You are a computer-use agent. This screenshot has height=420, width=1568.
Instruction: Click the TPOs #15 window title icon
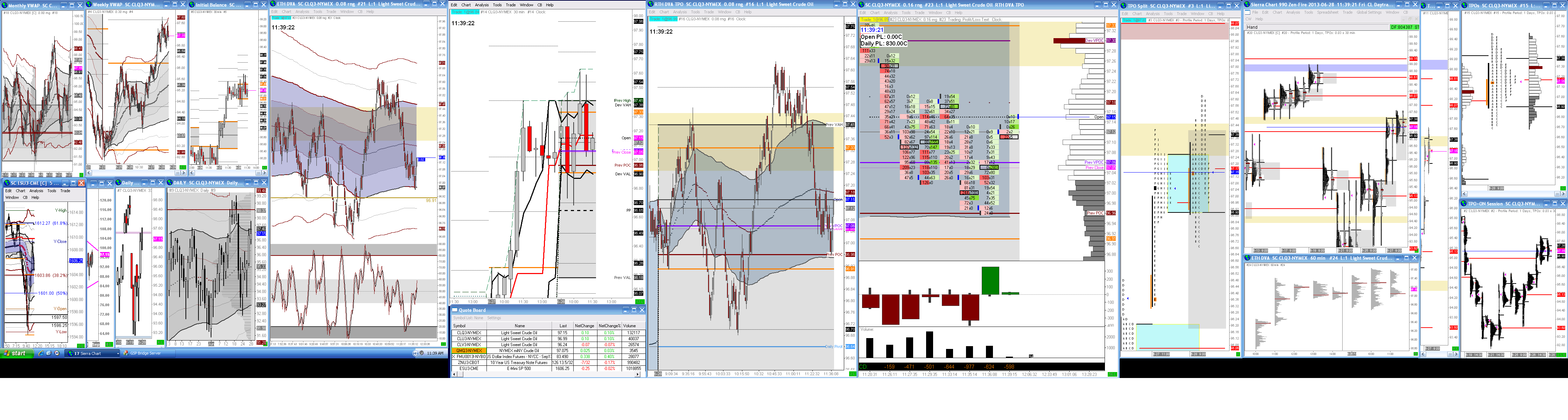click(x=1464, y=6)
